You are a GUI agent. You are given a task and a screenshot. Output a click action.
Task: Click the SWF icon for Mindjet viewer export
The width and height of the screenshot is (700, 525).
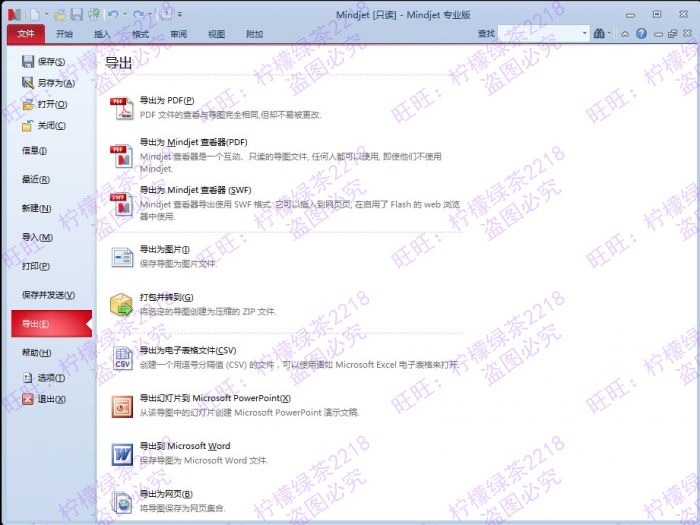coord(121,204)
